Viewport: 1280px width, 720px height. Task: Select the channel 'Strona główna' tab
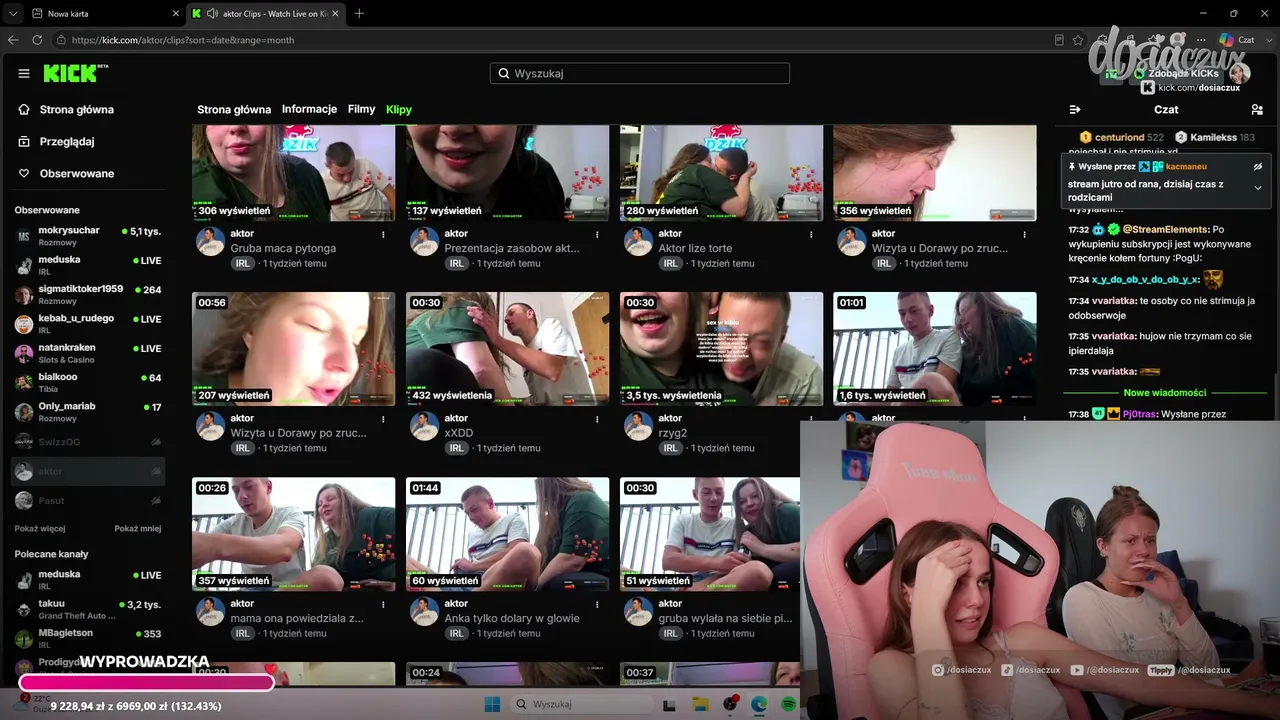tap(234, 109)
